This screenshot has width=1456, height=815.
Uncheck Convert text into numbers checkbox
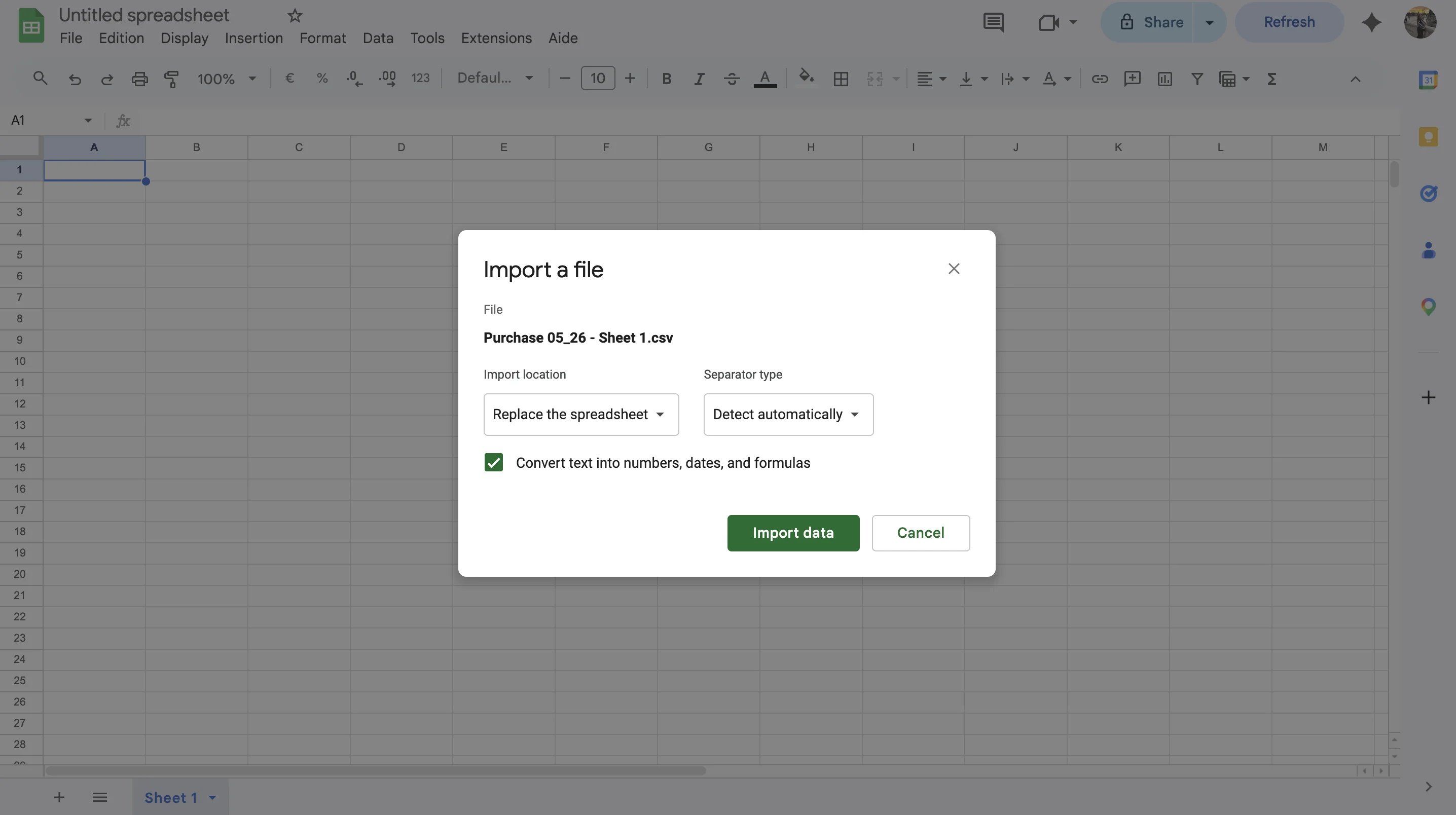click(x=493, y=462)
